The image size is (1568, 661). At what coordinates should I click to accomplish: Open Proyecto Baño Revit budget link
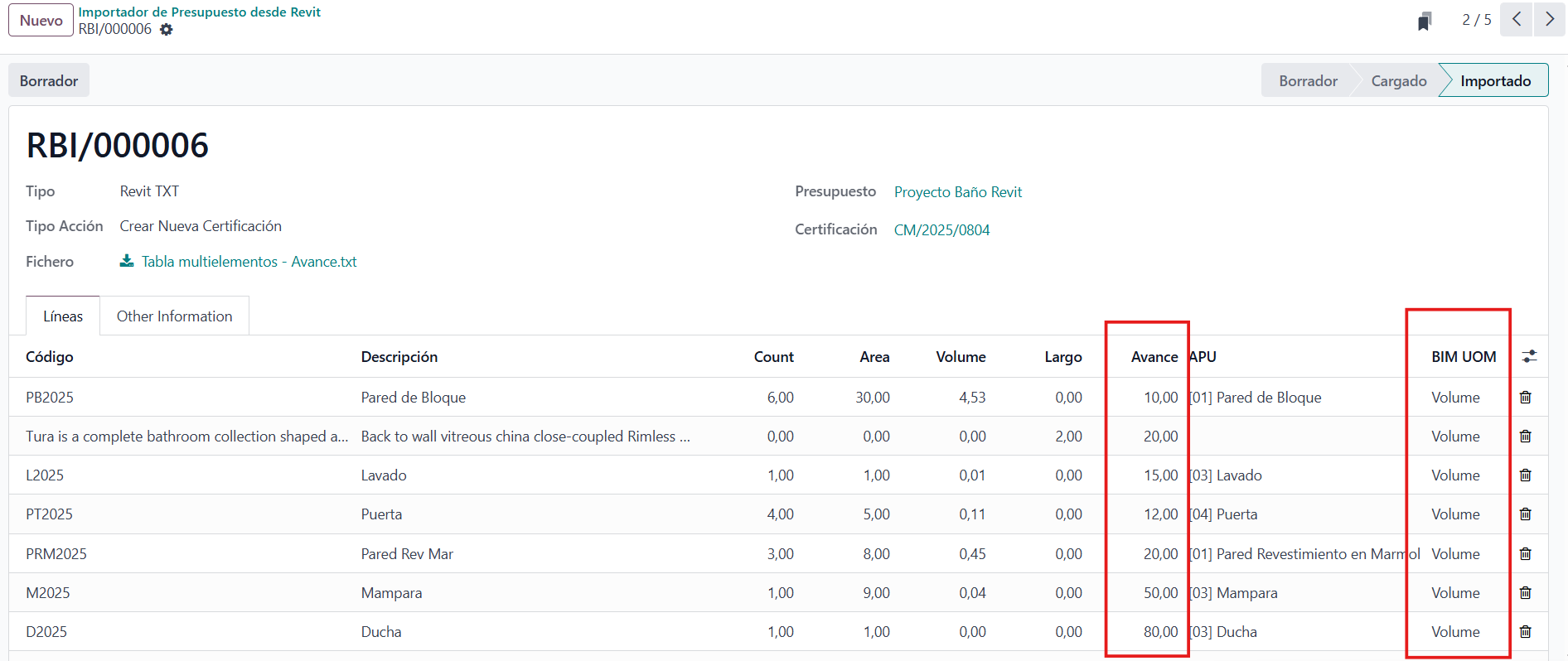pyautogui.click(x=957, y=192)
